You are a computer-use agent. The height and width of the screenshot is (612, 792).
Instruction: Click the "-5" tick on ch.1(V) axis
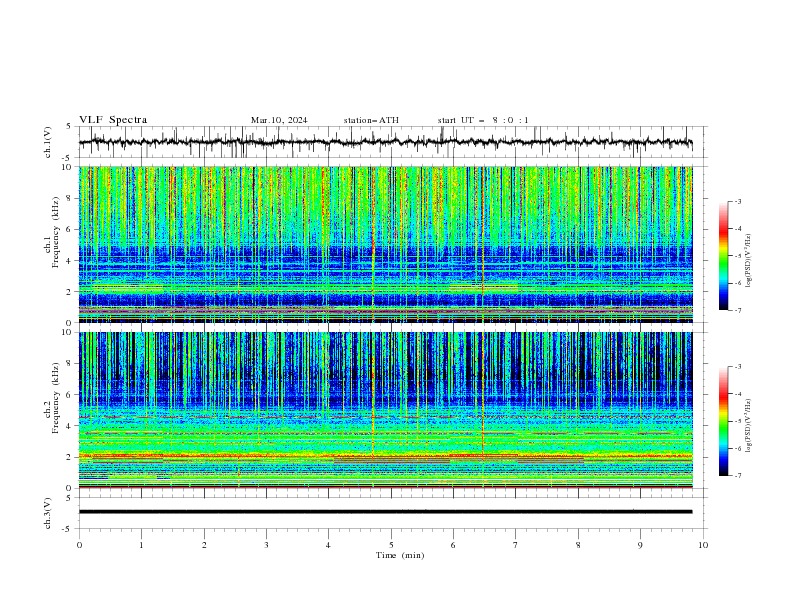click(x=67, y=158)
